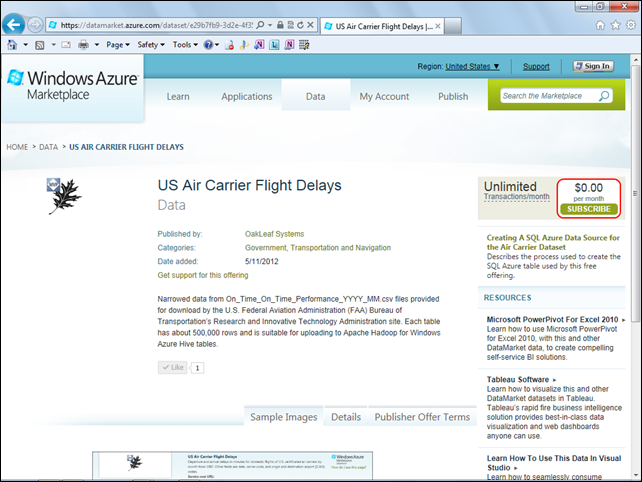Toggle the compatibility view icon
Viewport: 642px width, 482px height.
tap(290, 25)
